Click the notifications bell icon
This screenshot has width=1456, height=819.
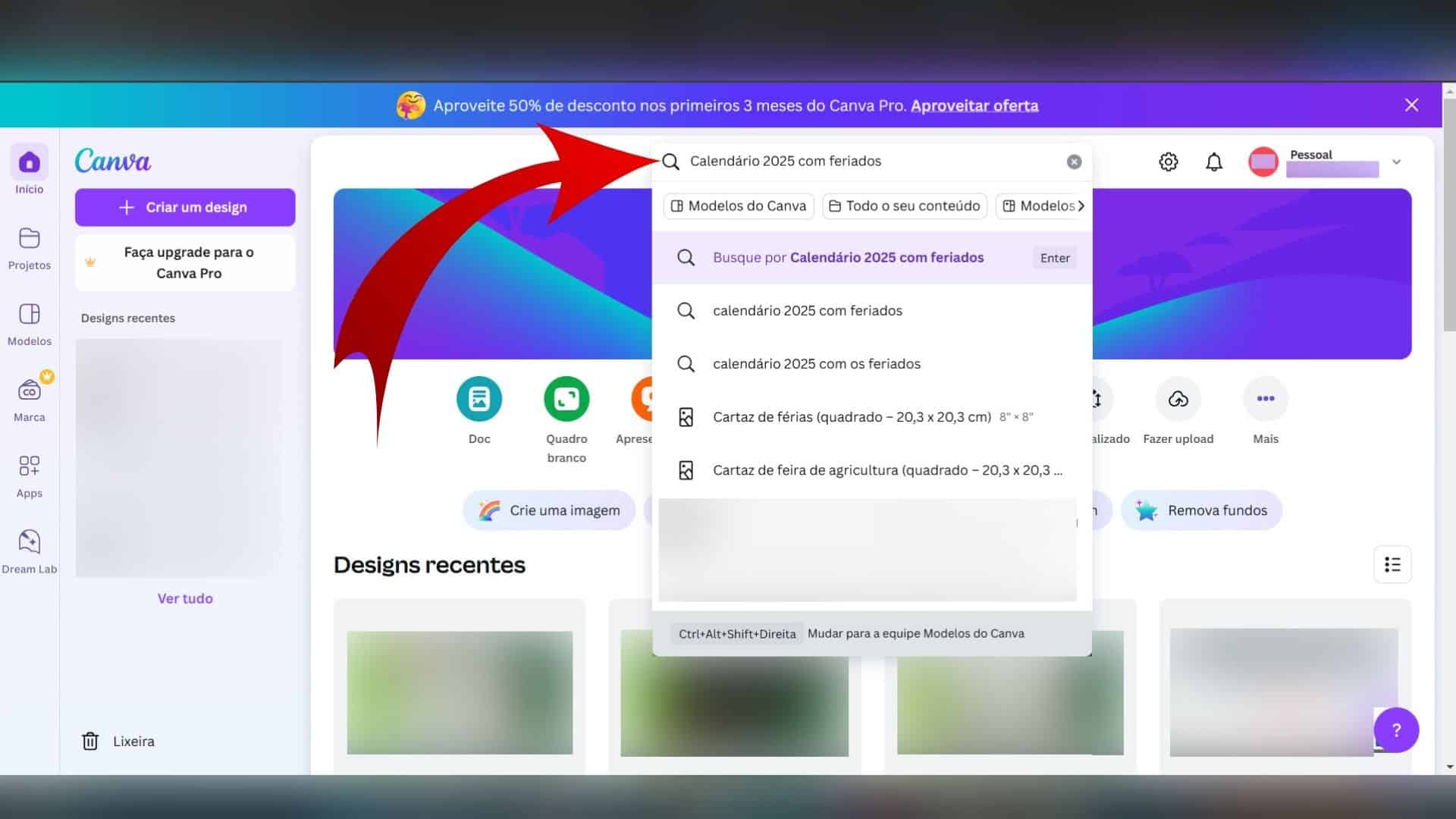[1214, 161]
